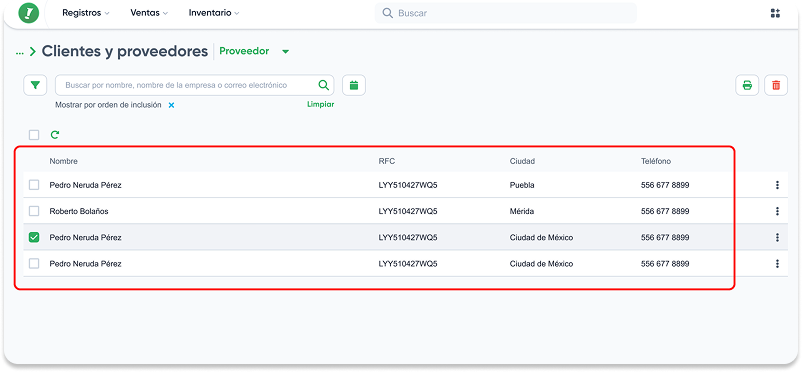Viewport: 802px width, 372px height.
Task: Toggle the select-all checkbox
Action: (34, 135)
